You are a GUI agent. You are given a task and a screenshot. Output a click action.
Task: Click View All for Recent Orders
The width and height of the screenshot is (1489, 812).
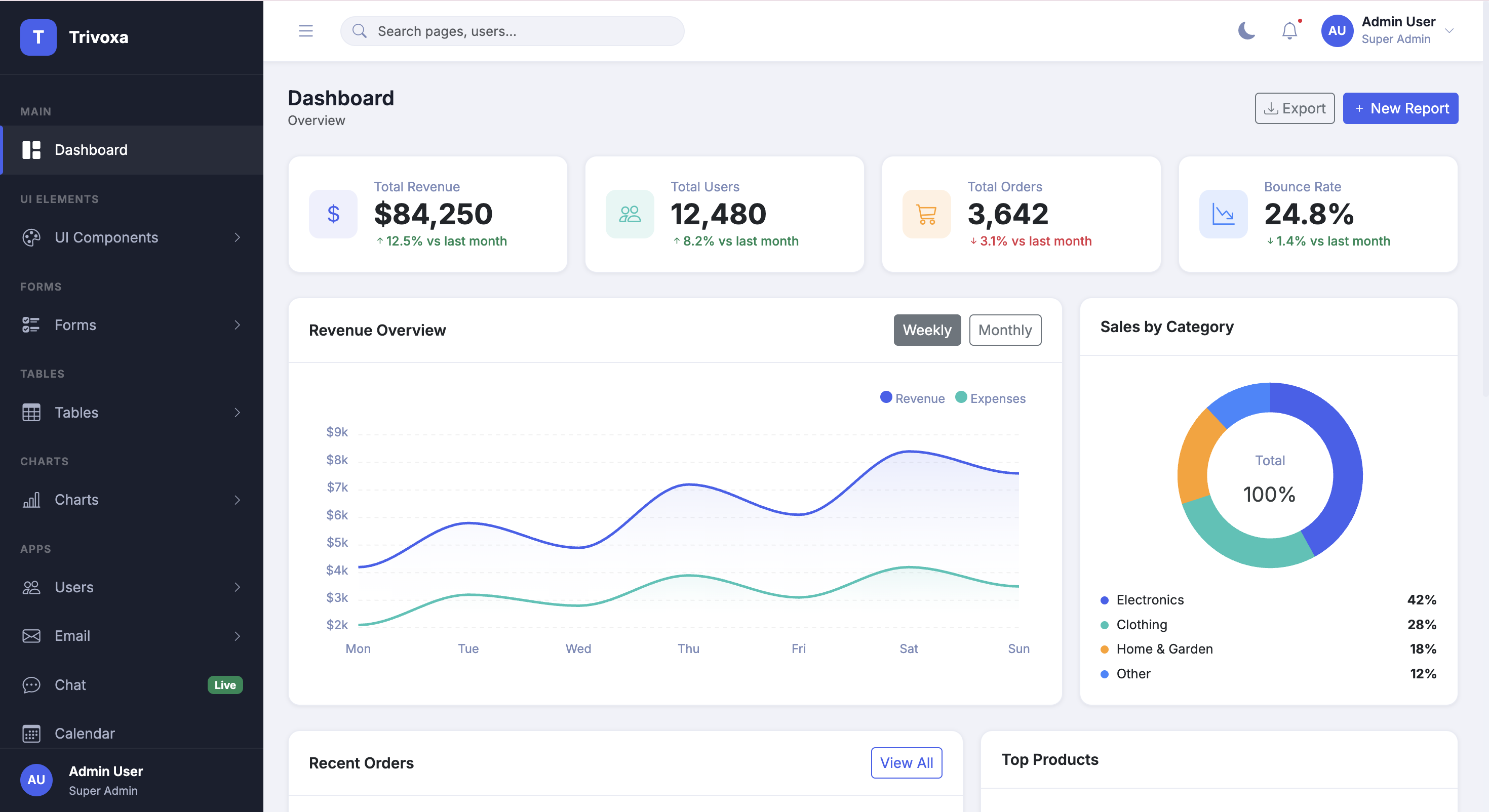(907, 763)
